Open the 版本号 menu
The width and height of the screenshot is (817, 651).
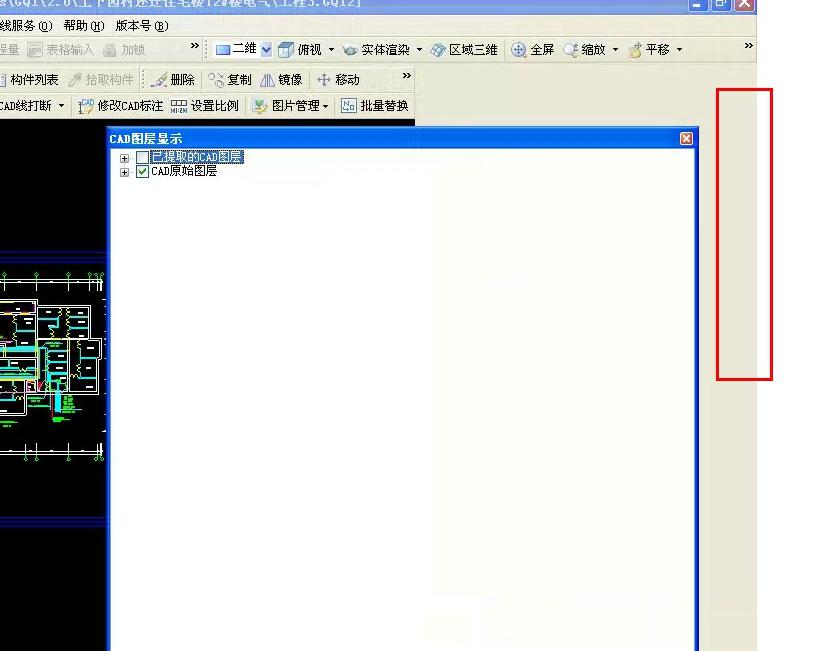(x=141, y=26)
